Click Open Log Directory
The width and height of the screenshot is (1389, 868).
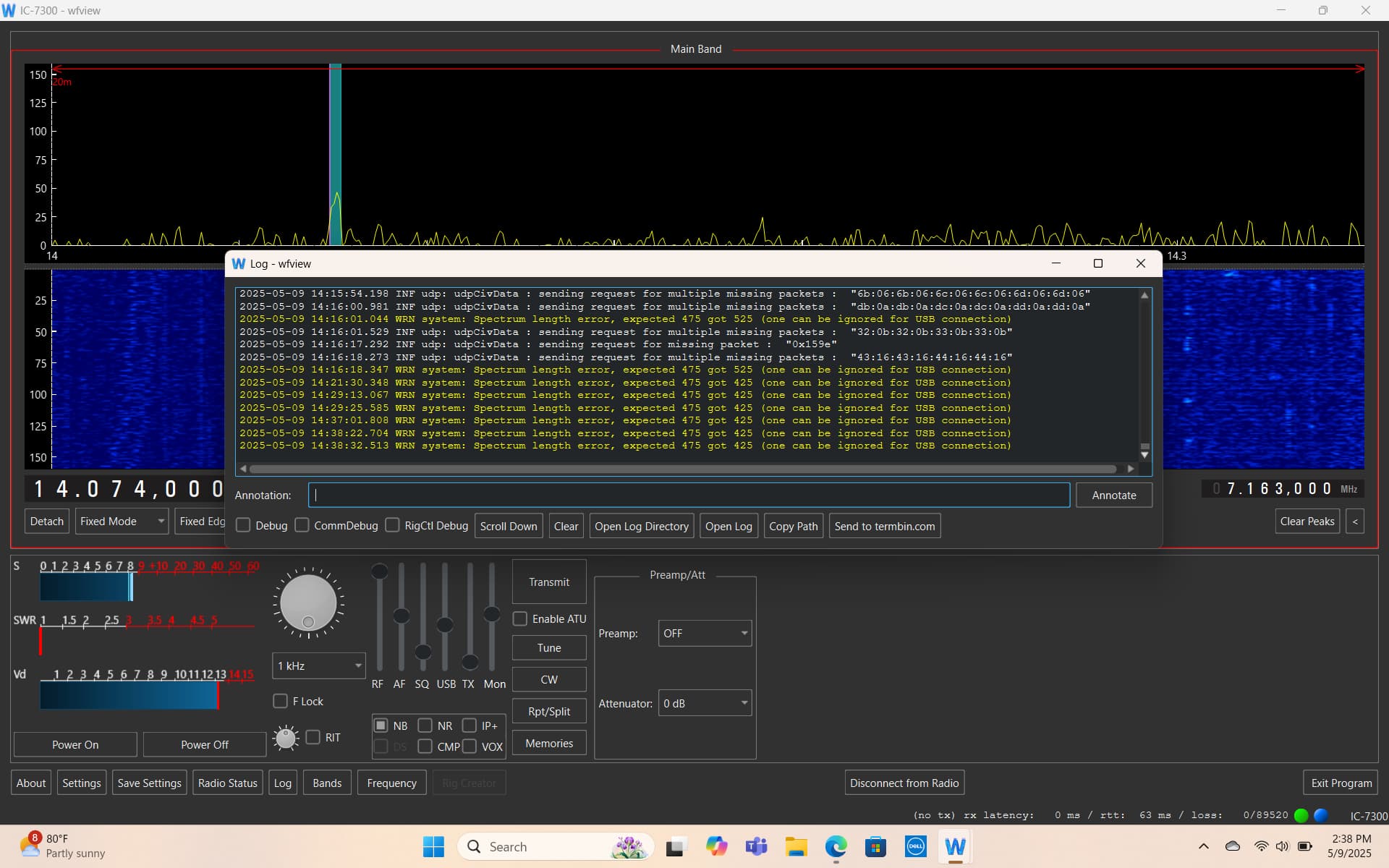(x=642, y=526)
